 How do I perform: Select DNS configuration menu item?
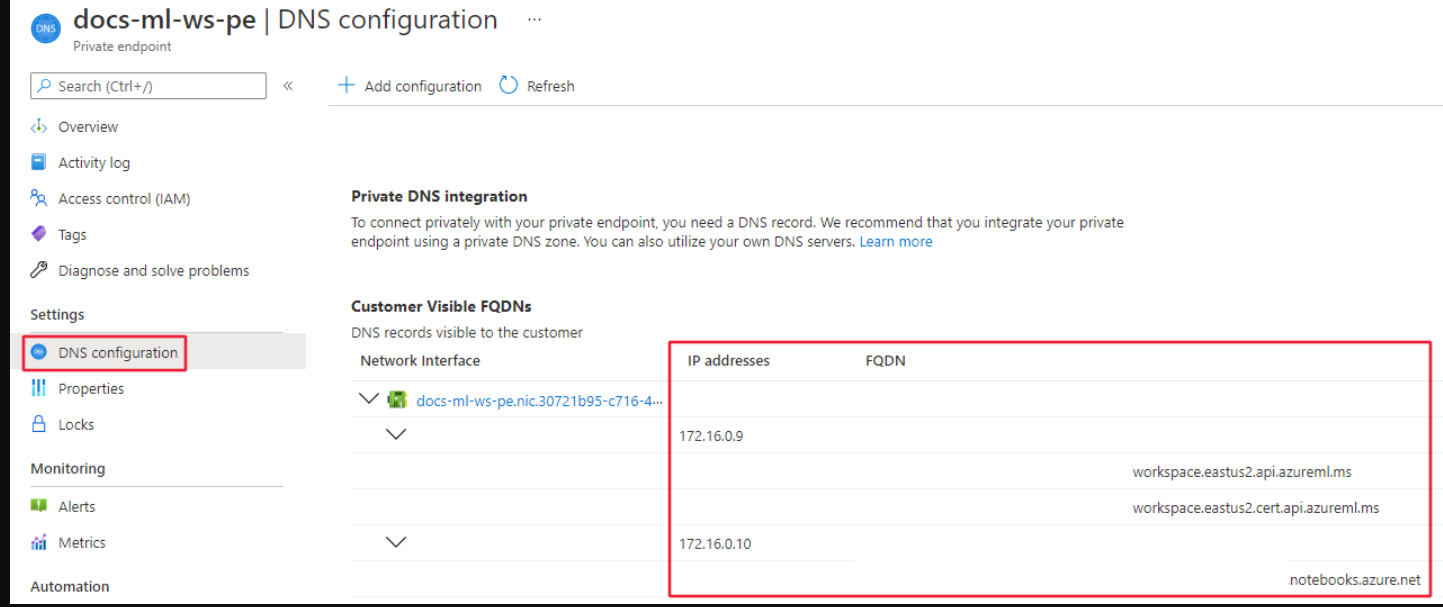click(118, 353)
